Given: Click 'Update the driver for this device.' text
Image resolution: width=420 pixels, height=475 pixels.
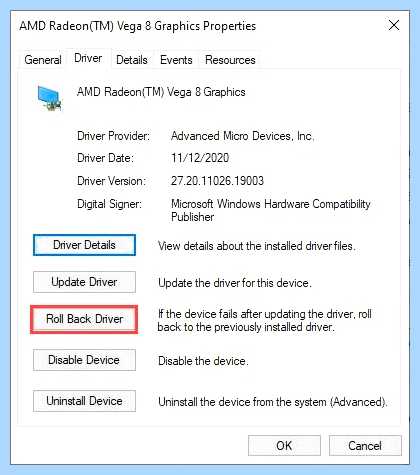Looking at the screenshot, I should coord(235,283).
